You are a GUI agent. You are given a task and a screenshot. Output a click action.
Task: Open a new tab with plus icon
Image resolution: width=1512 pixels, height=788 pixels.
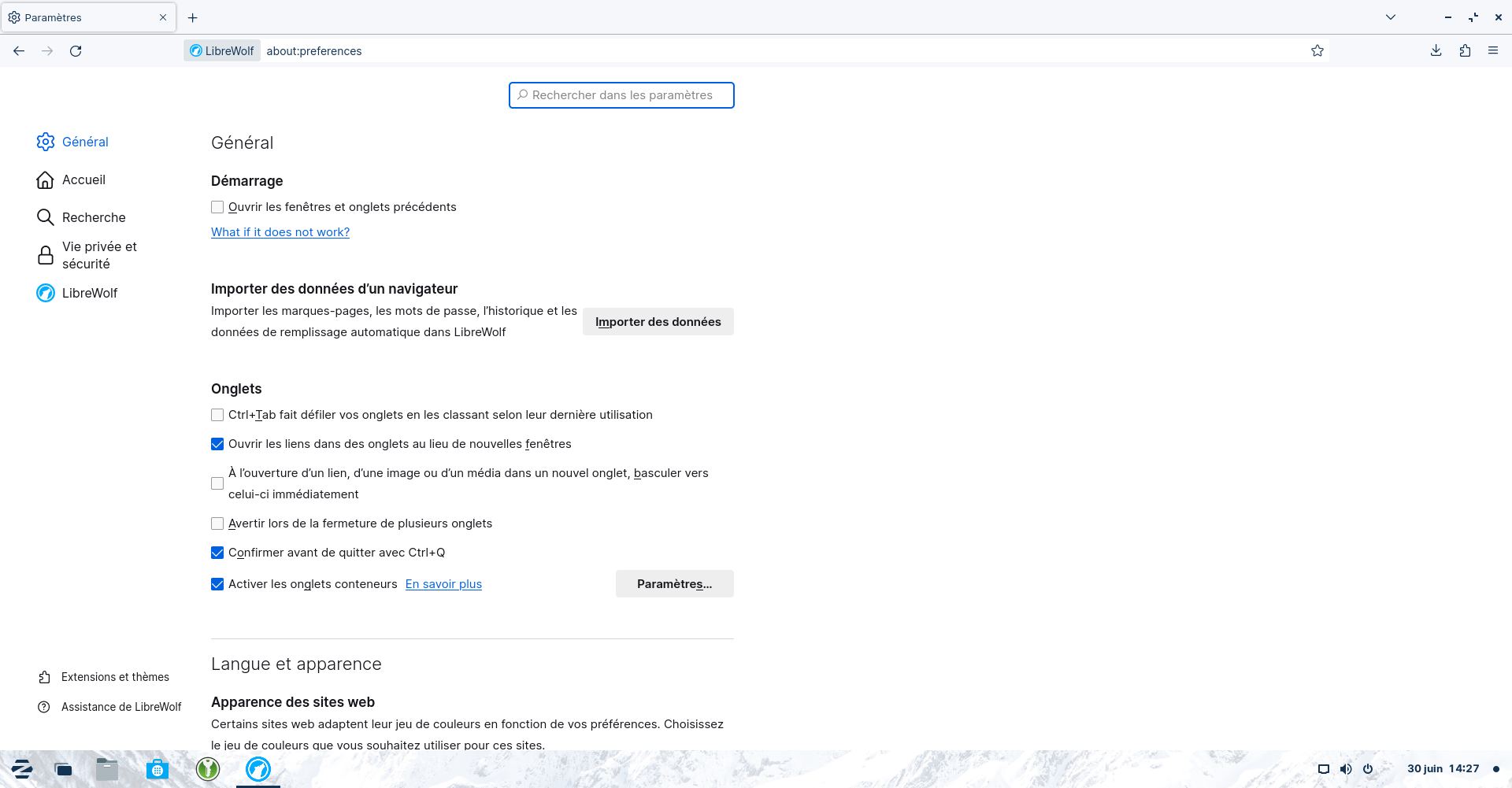coord(193,17)
